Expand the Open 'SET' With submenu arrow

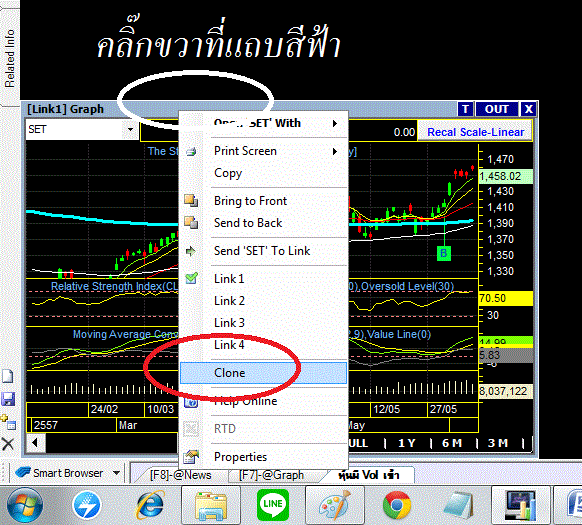(335, 123)
